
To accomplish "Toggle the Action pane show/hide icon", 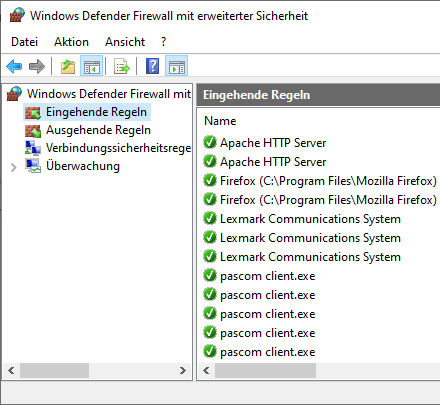I will (x=177, y=66).
